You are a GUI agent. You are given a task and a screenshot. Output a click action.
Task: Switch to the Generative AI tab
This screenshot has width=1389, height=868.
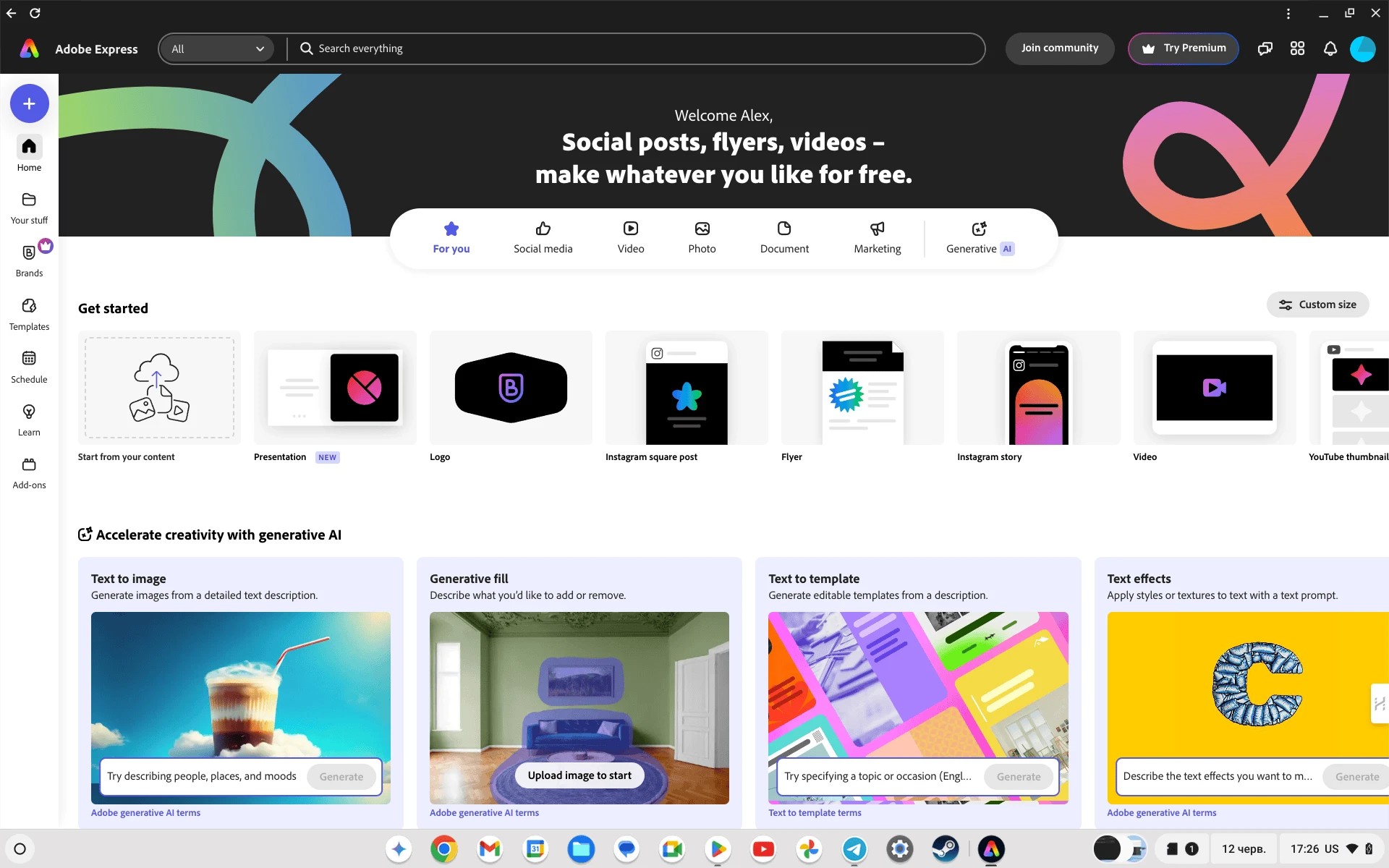[x=980, y=237]
